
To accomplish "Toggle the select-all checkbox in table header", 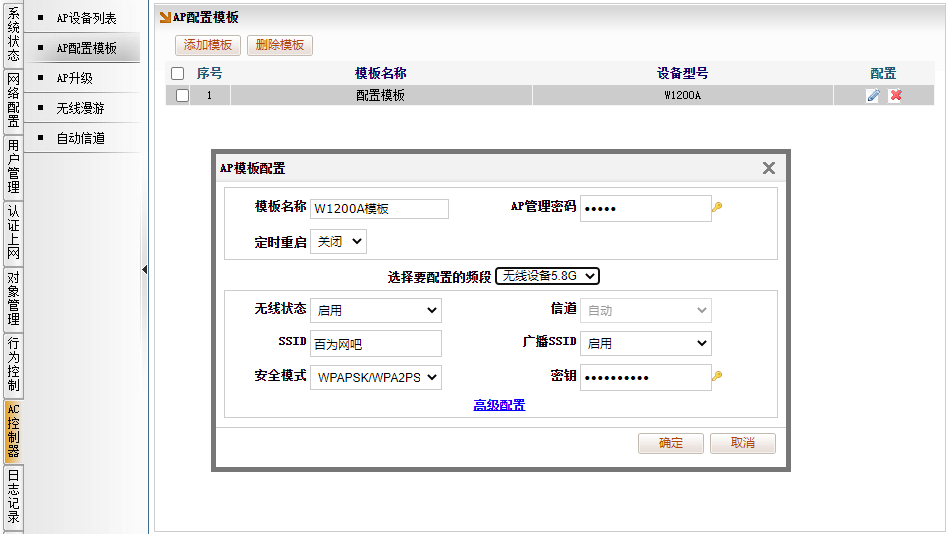I will pos(178,74).
